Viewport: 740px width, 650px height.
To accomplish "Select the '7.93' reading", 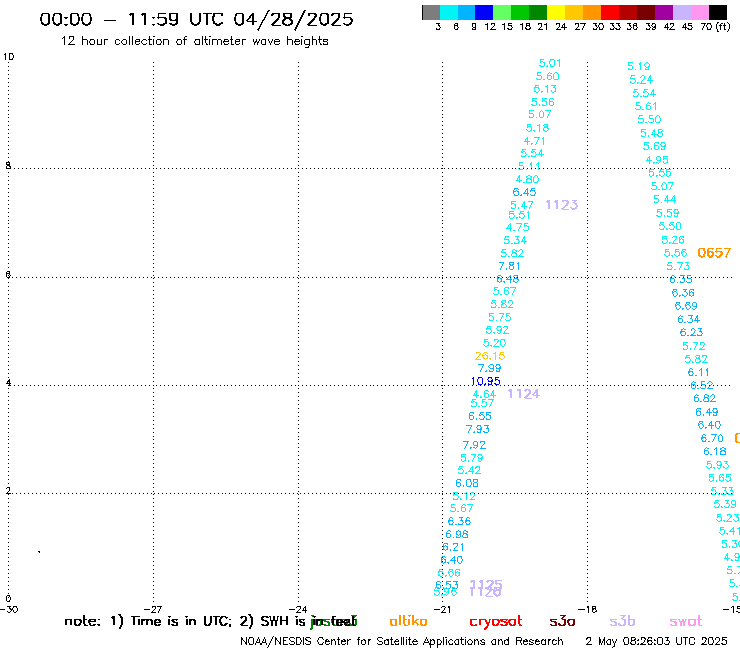I will pos(478,429).
